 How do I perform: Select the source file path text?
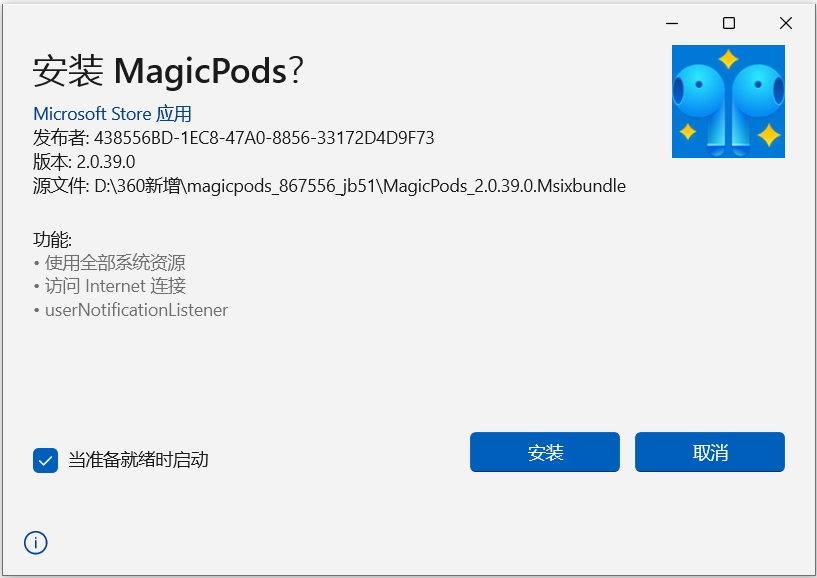[x=330, y=185]
